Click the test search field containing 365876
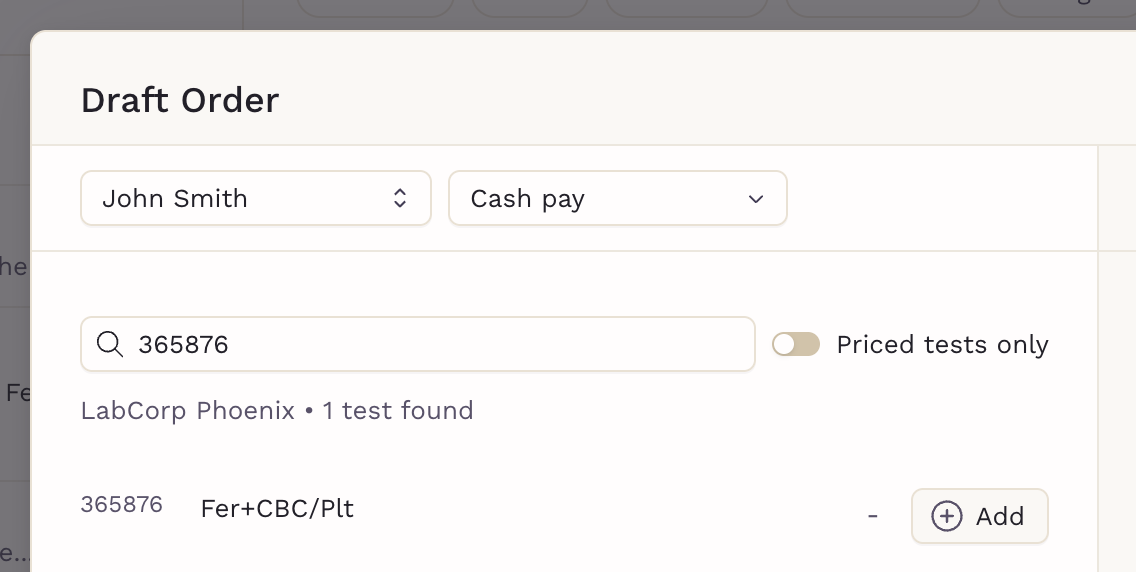Viewport: 1136px width, 572px height. point(418,344)
